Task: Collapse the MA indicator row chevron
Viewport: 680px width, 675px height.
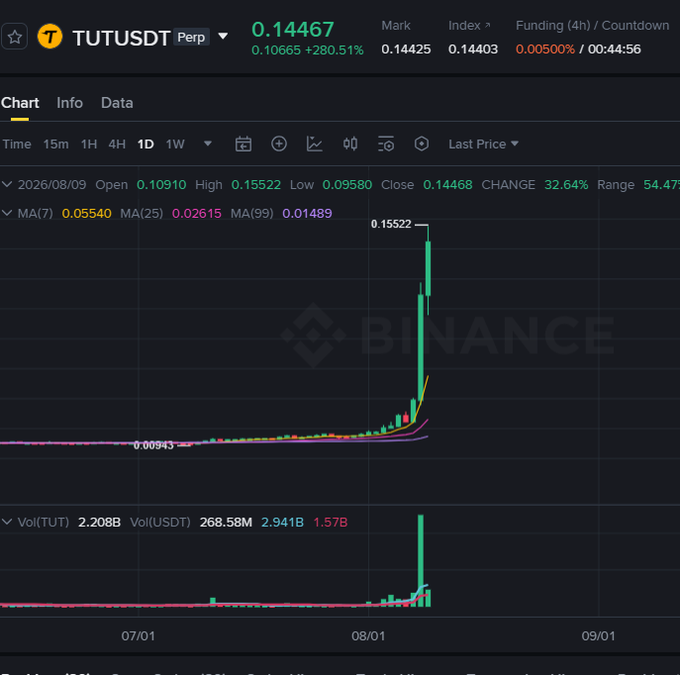Action: click(x=7, y=213)
